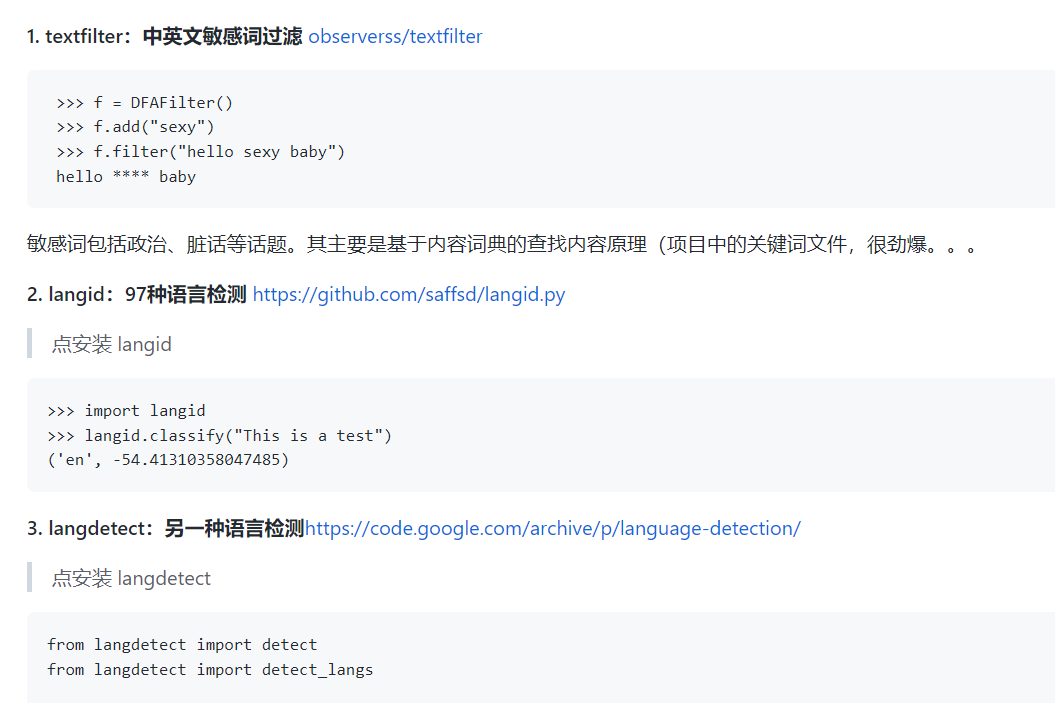This screenshot has width=1055, height=703.
Task: Click the "f = DFAFilter()" code line
Action: coord(145,102)
